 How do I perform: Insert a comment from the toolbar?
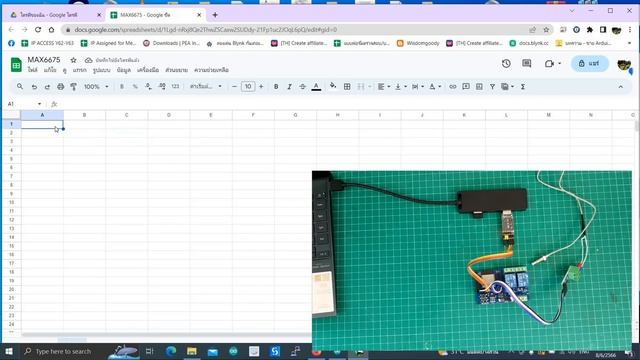coord(466,87)
